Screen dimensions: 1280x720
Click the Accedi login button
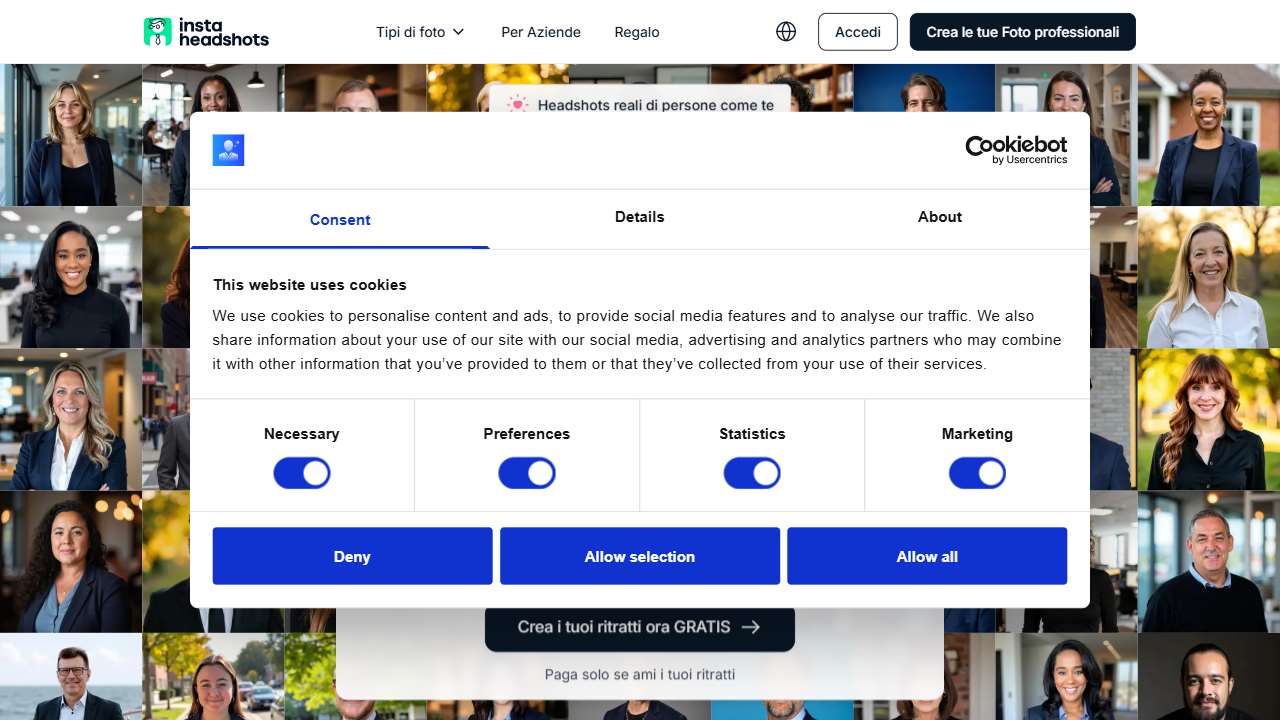(x=858, y=32)
